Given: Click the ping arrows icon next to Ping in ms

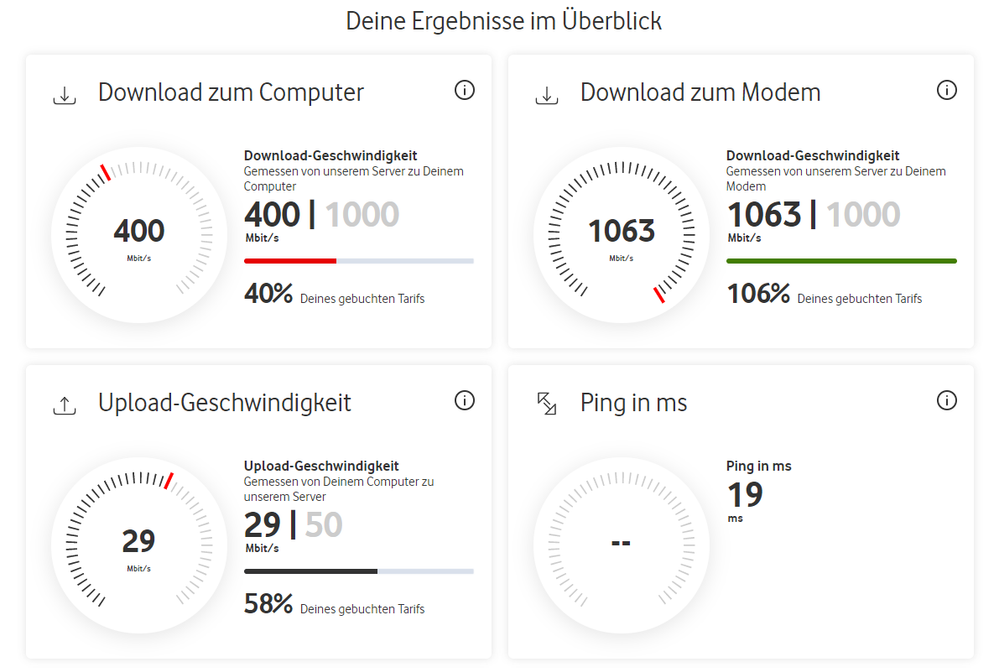Looking at the screenshot, I should click(x=546, y=402).
